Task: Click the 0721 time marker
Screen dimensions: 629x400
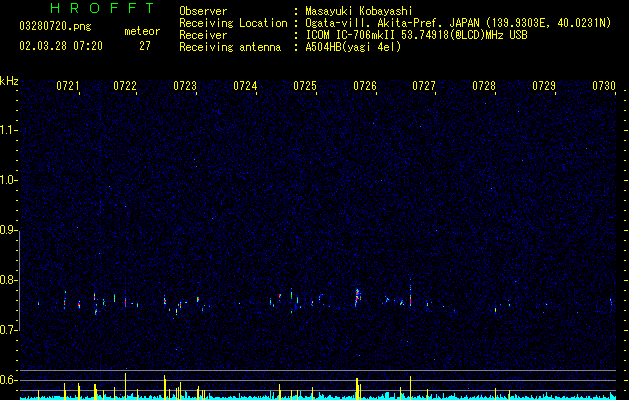Action: point(67,86)
